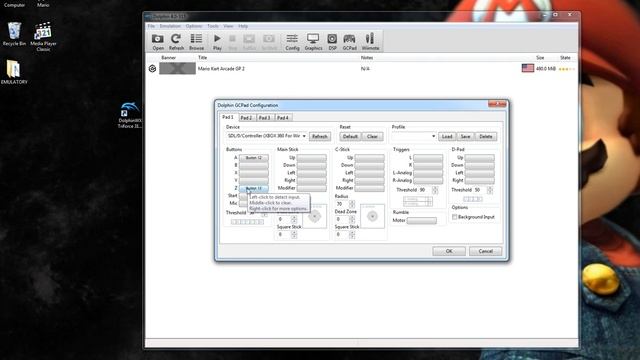This screenshot has width=640, height=360.
Task: Click the Open toolbar icon in Dolphin
Action: tap(158, 42)
